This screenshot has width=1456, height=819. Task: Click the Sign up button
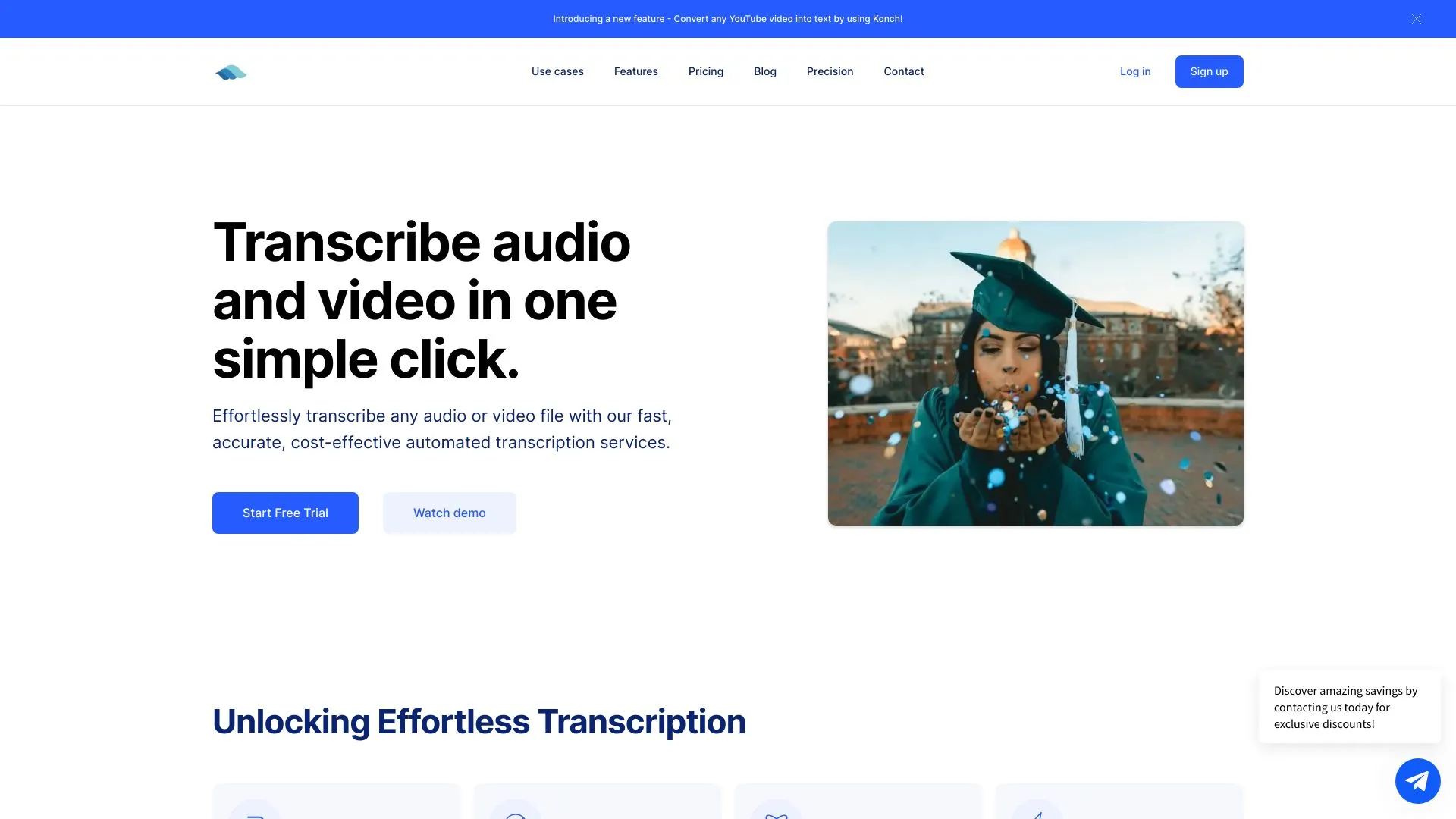point(1209,71)
